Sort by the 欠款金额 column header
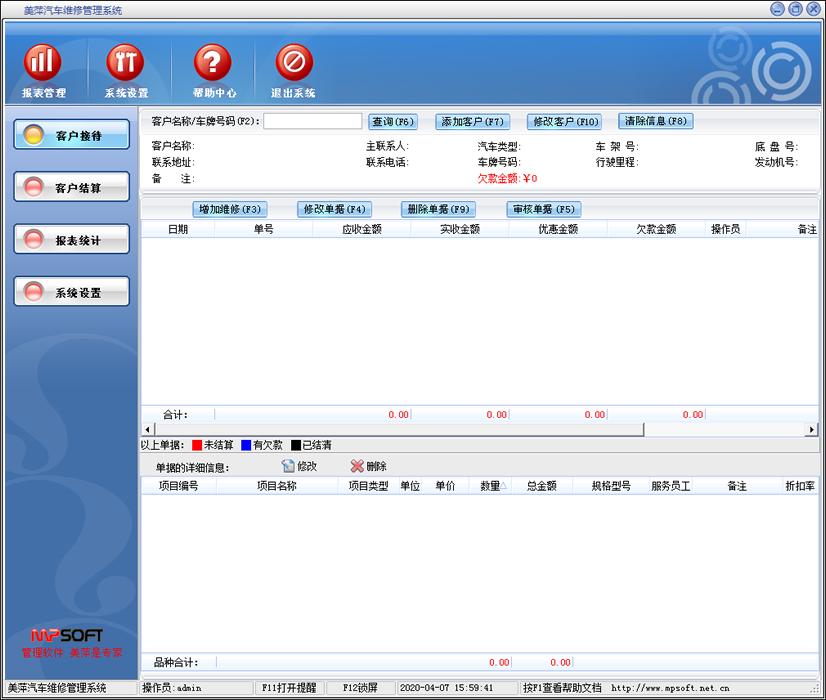Screen dimensions: 826x700 pos(656,229)
